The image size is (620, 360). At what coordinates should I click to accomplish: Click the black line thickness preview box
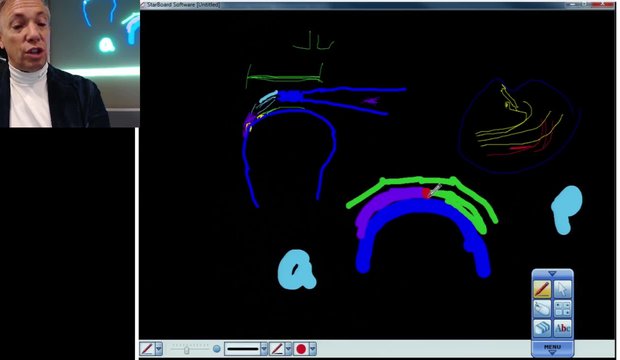coord(242,349)
